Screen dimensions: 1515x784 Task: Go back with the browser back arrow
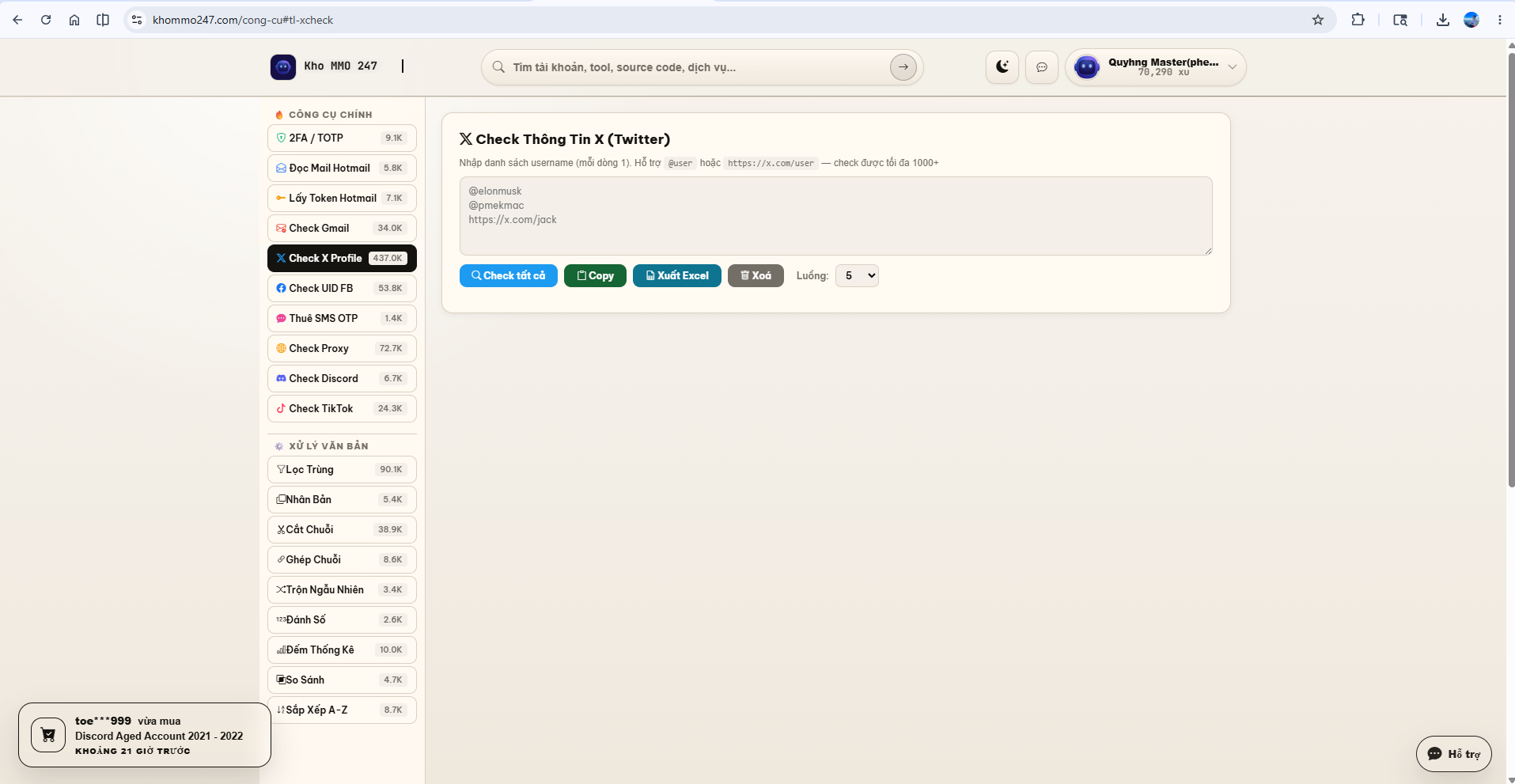(17, 20)
